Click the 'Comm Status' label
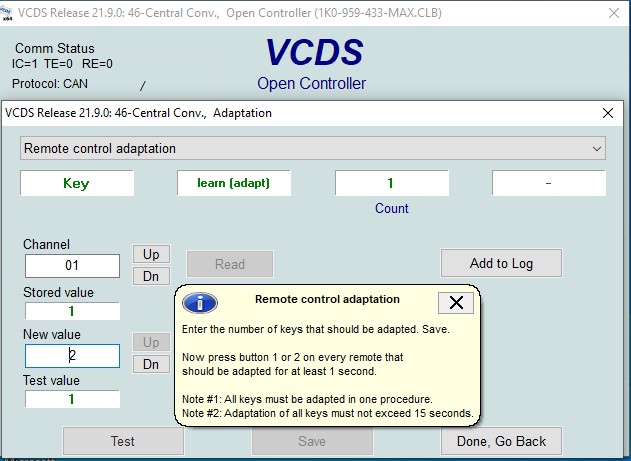Viewport: 631px width, 461px height. (55, 48)
